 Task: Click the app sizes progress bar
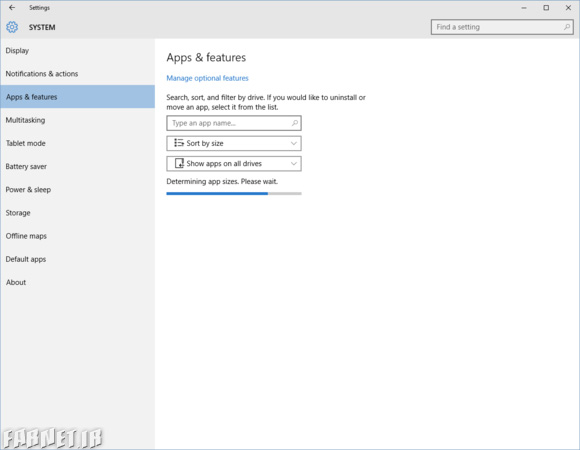click(x=234, y=193)
